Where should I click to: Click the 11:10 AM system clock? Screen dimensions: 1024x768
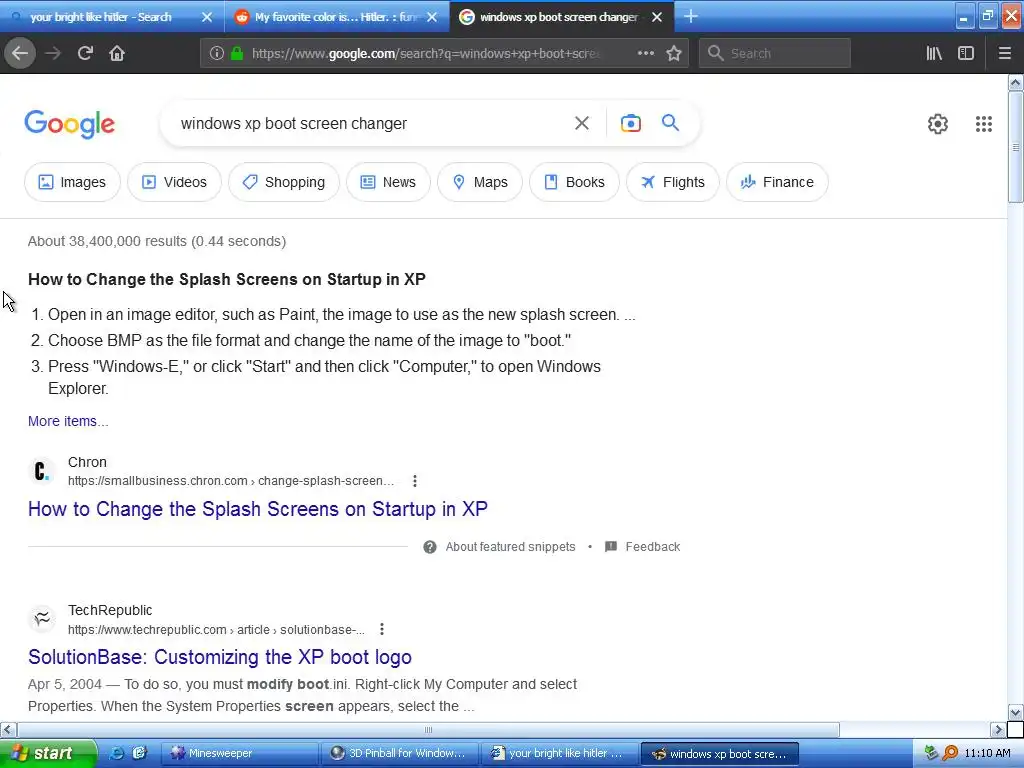(987, 753)
